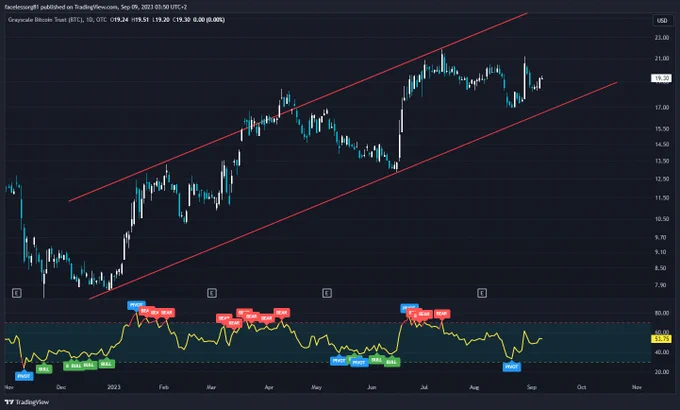Click the 14.50 price axis label
Image resolution: width=680 pixels, height=410 pixels.
tap(662, 144)
